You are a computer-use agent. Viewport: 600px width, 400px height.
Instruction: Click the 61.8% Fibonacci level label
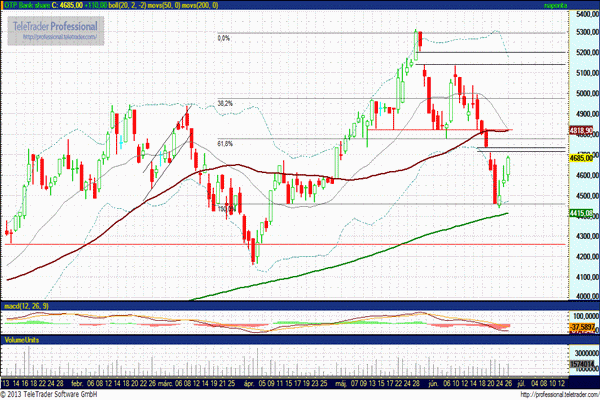[x=225, y=143]
